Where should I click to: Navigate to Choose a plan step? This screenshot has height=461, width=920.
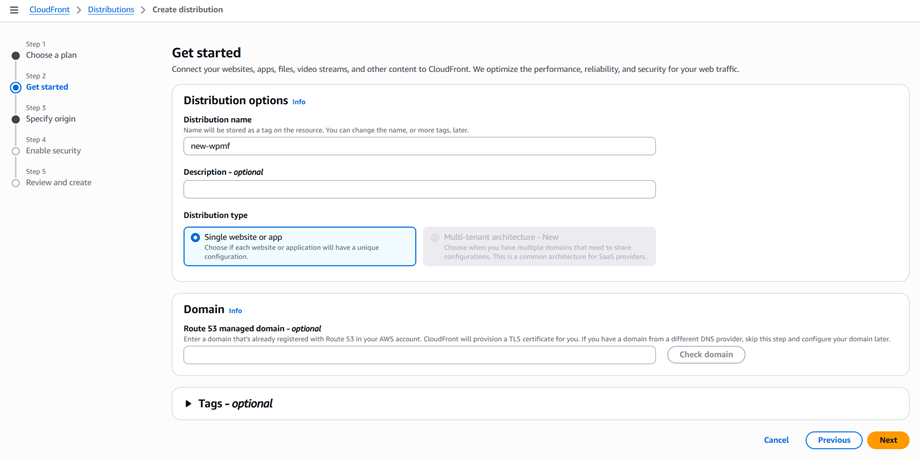(51, 55)
